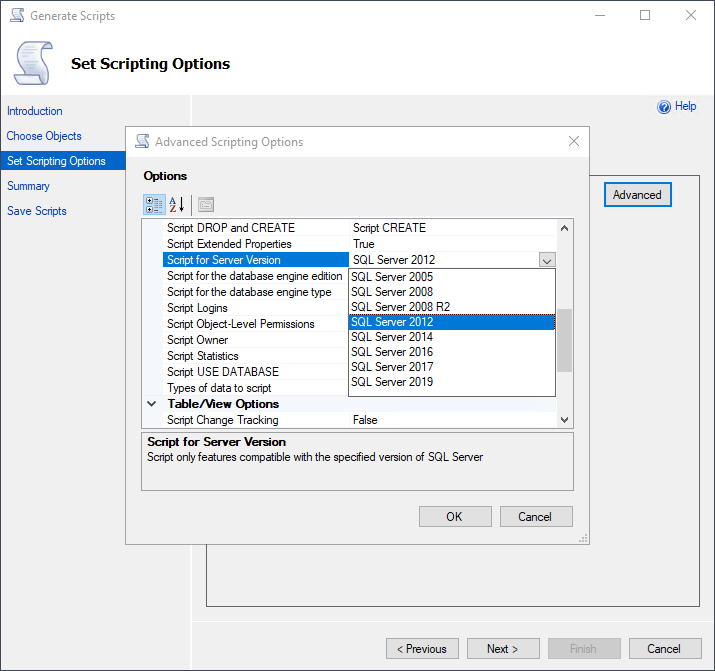Click the Advanced button
The image size is (715, 671).
coord(637,195)
